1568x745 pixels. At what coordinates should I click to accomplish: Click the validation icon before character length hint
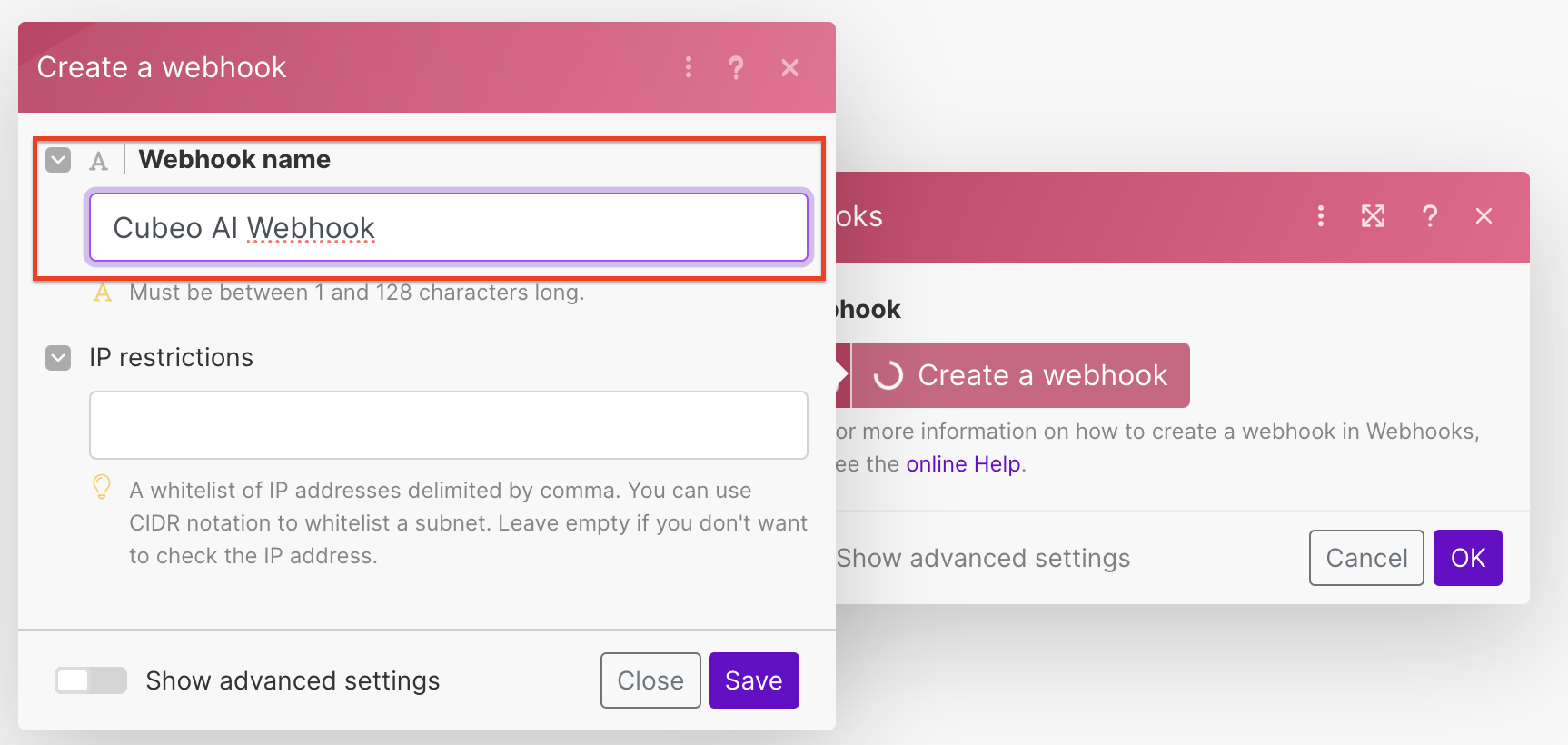(x=103, y=293)
